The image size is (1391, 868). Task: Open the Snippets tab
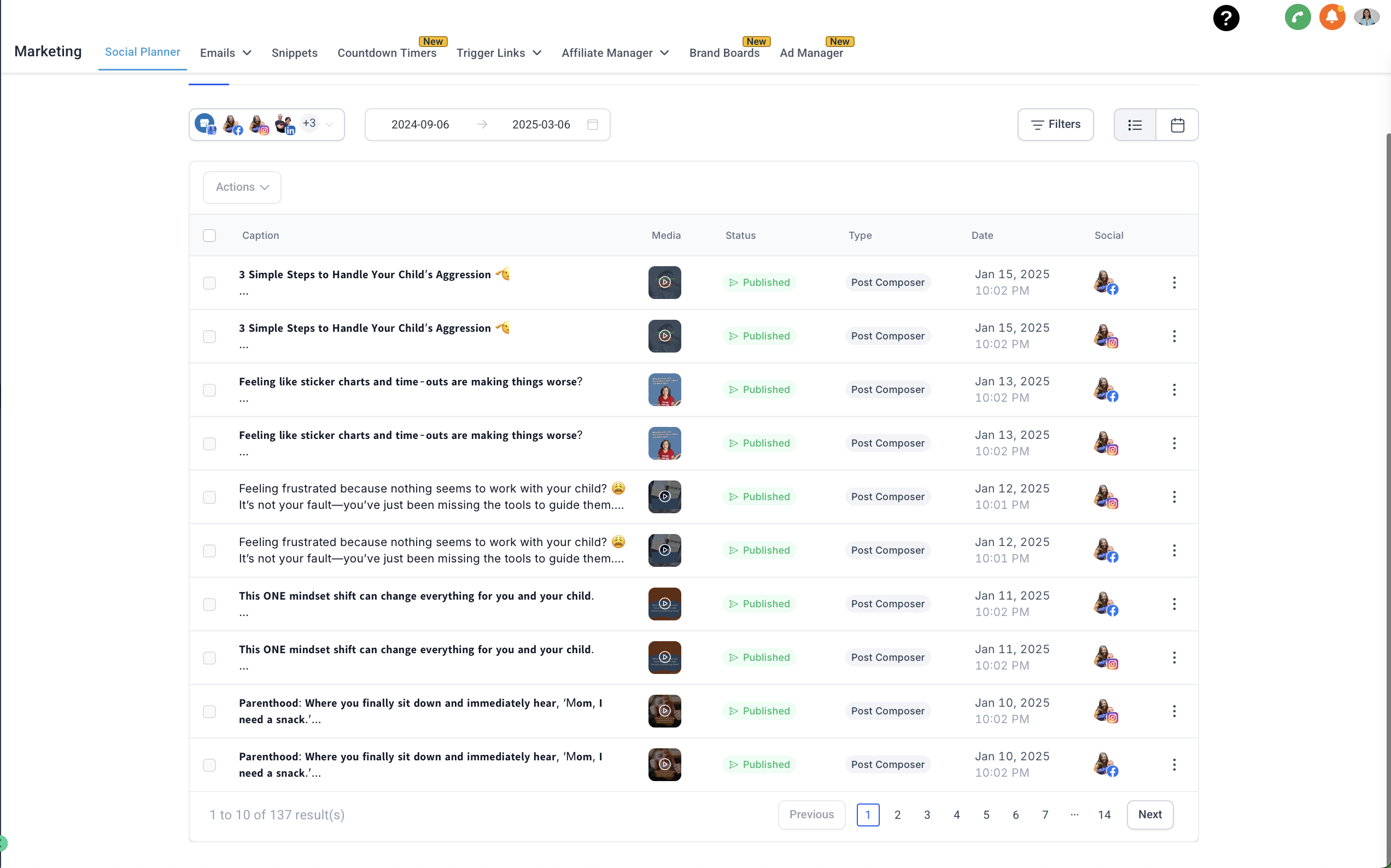[294, 53]
